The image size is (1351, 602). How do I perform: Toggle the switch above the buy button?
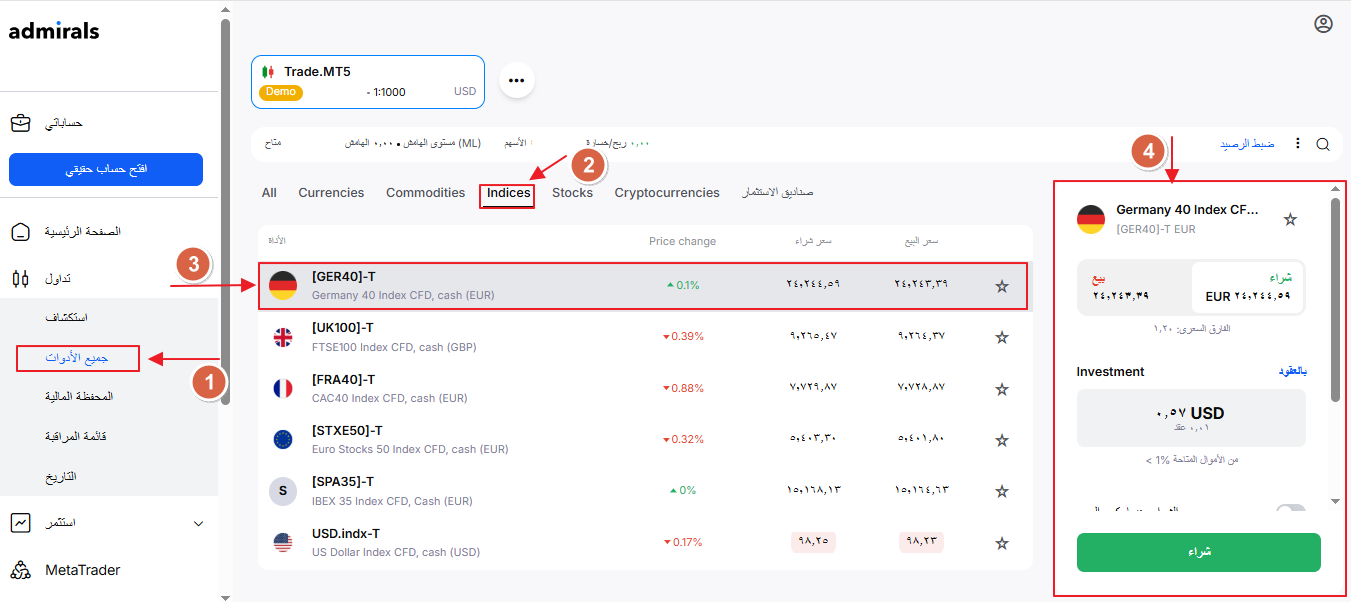1290,510
